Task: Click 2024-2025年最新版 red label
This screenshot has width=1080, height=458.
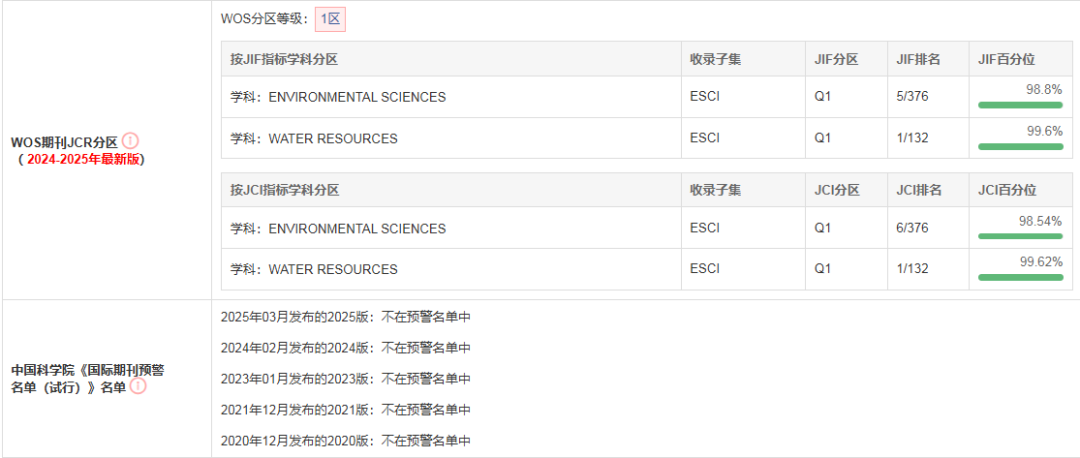Action: [82, 160]
